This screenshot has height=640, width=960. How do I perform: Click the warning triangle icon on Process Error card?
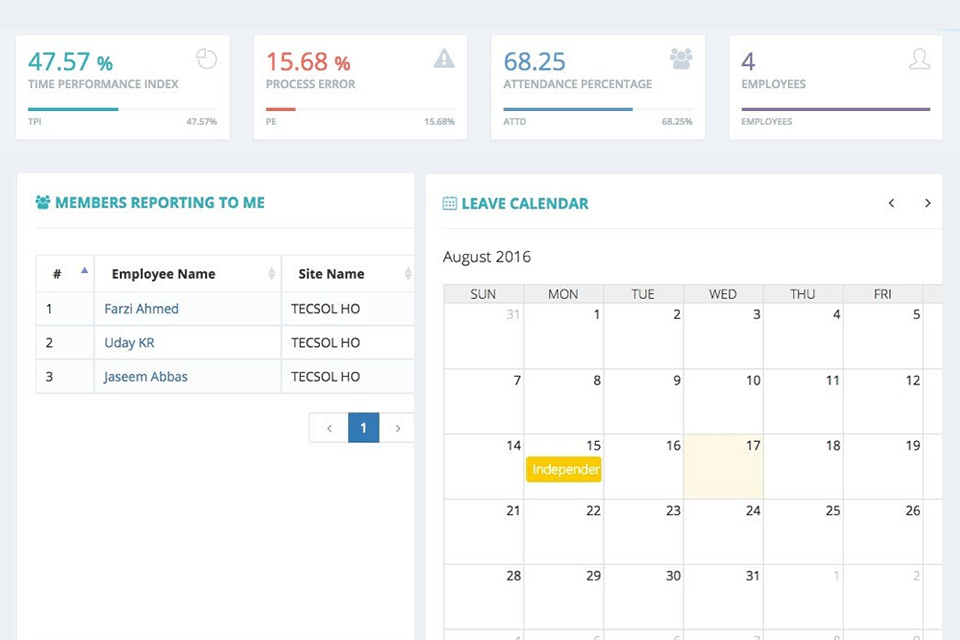click(x=444, y=59)
